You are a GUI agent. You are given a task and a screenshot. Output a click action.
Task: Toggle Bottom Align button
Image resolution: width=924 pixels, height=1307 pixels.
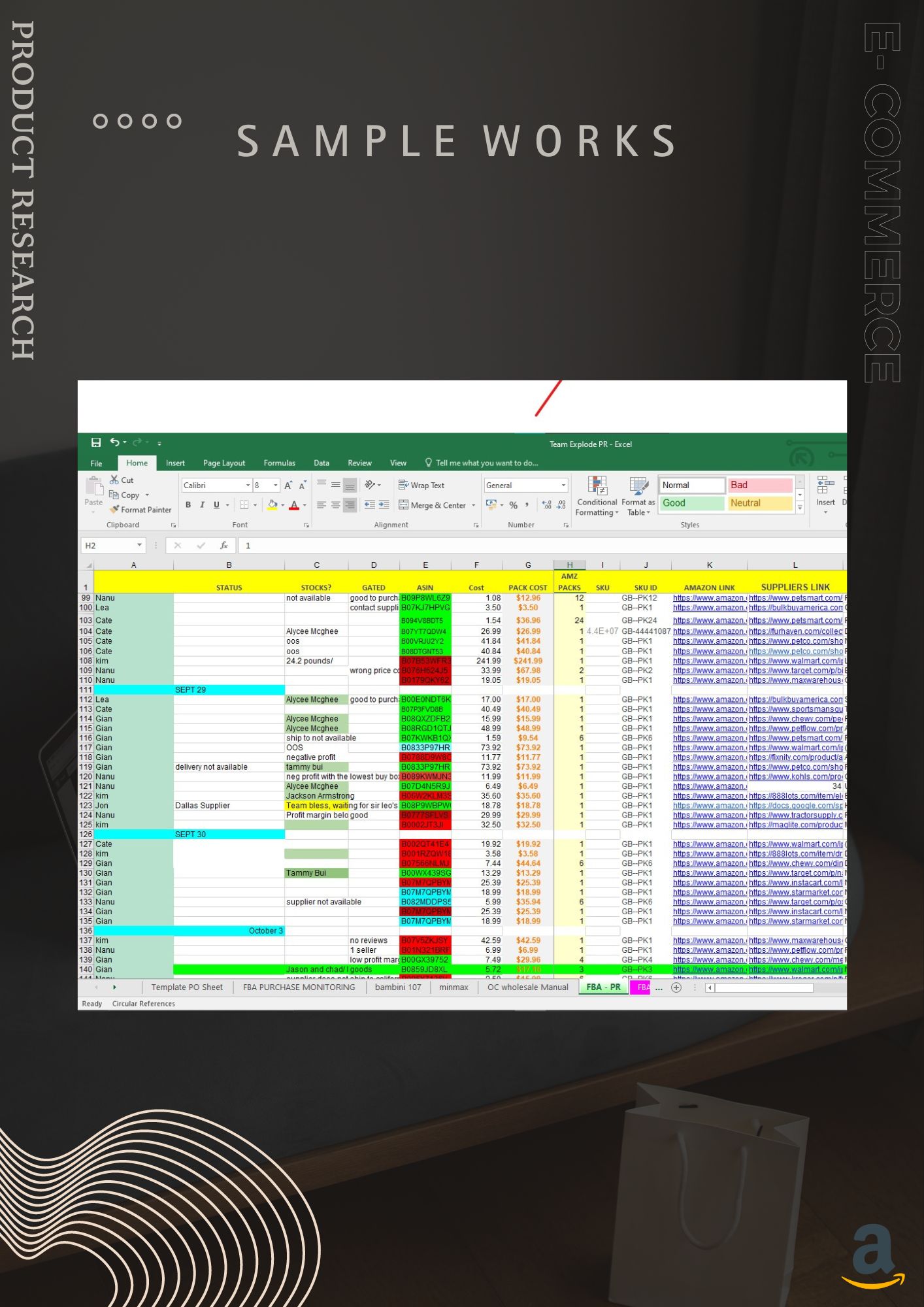coord(350,485)
